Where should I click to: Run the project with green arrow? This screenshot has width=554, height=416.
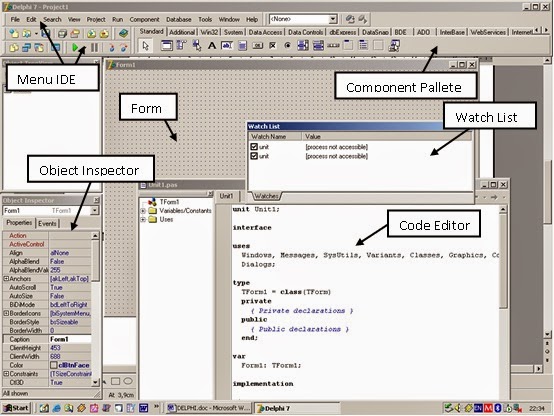pos(75,47)
